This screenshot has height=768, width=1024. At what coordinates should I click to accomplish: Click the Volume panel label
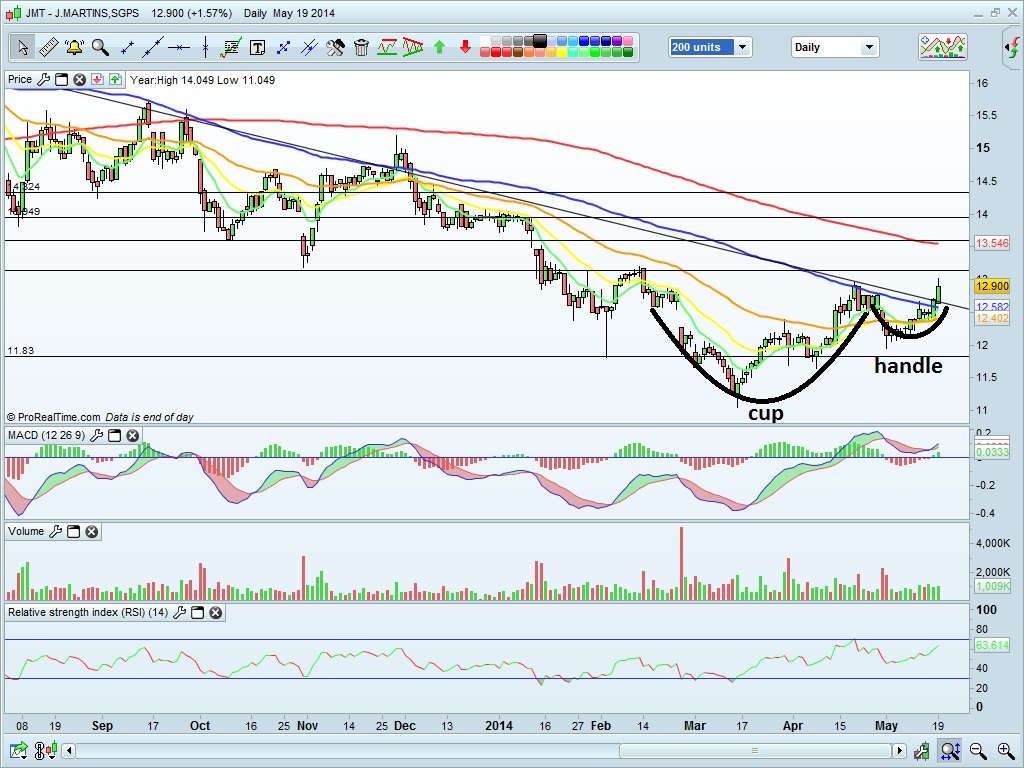tap(26, 532)
